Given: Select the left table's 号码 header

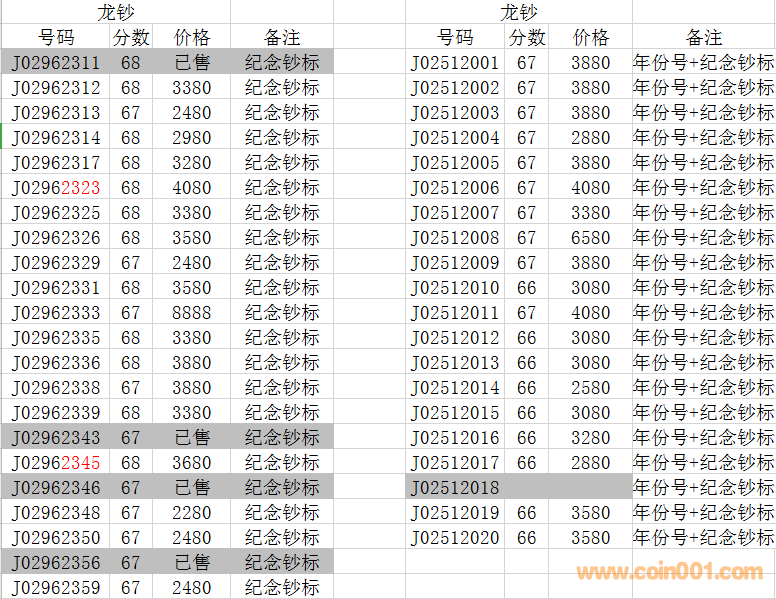Looking at the screenshot, I should tap(56, 37).
